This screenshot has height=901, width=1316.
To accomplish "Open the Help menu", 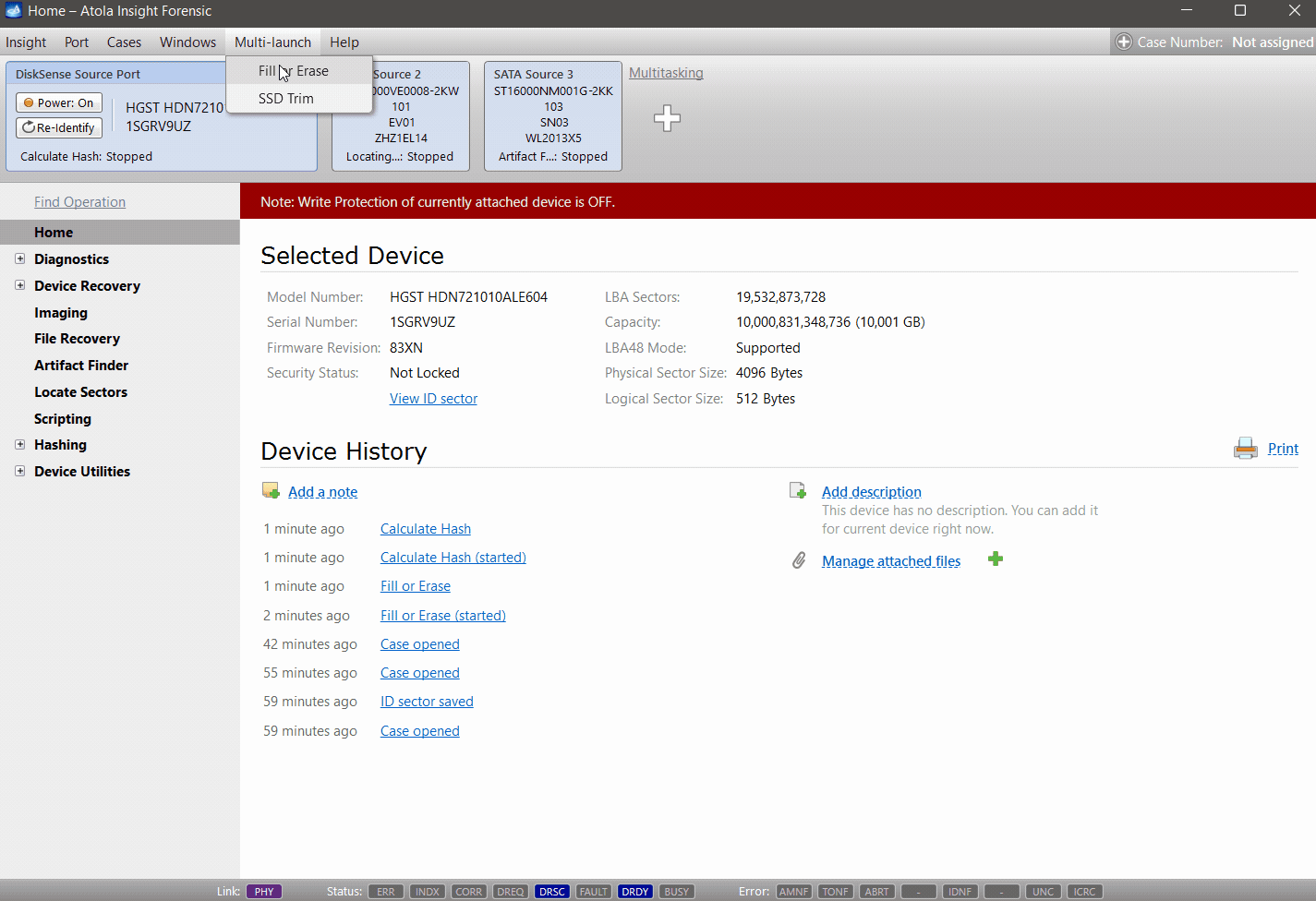I will [344, 42].
